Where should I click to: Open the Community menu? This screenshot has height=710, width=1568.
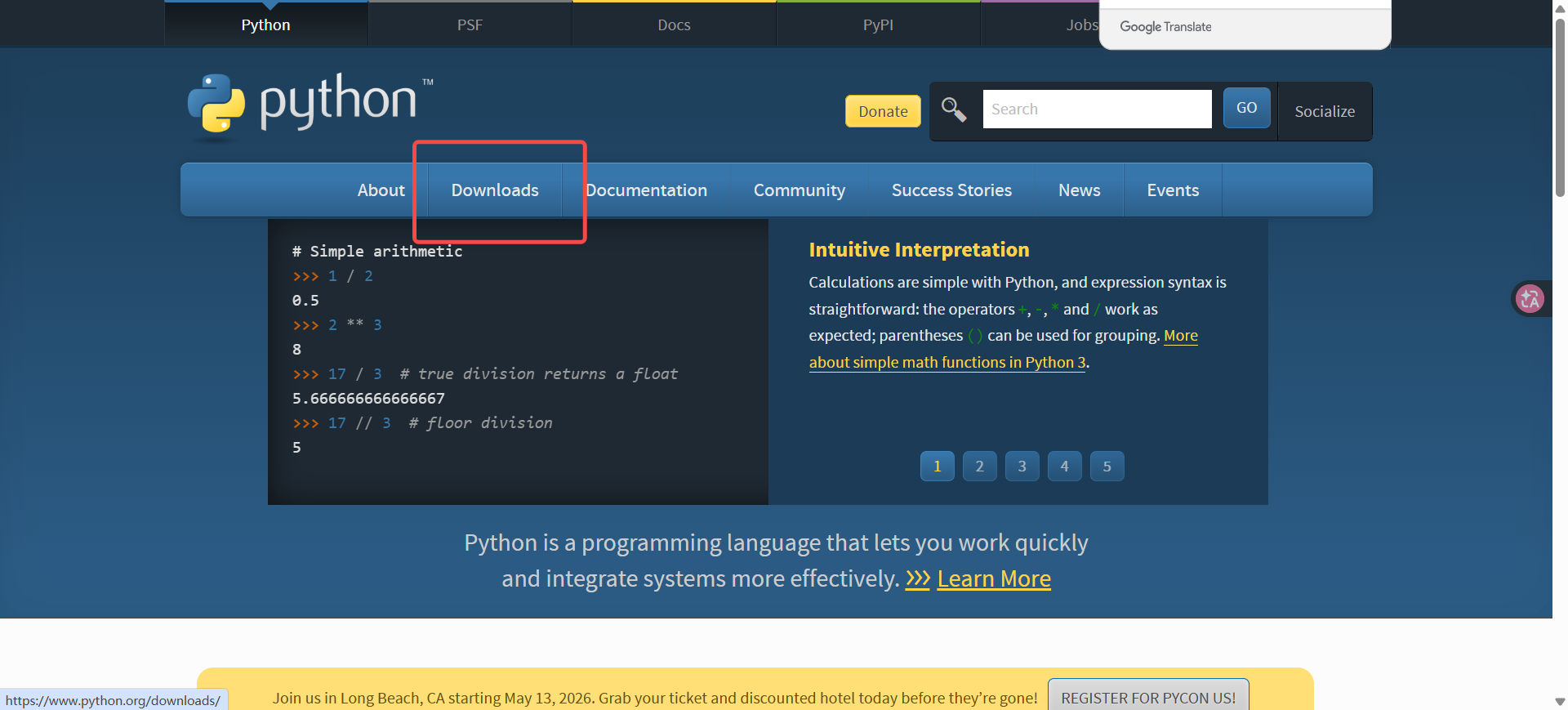pos(799,190)
